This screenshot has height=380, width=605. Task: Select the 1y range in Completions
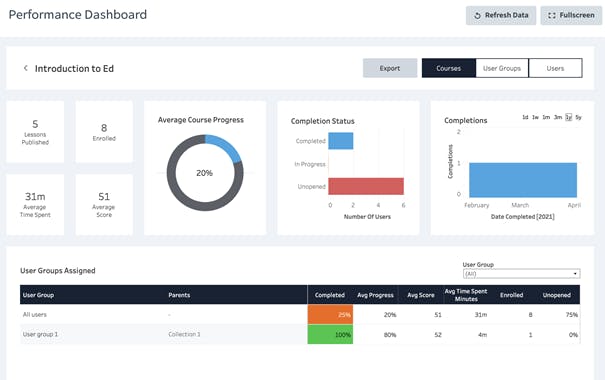(x=568, y=117)
